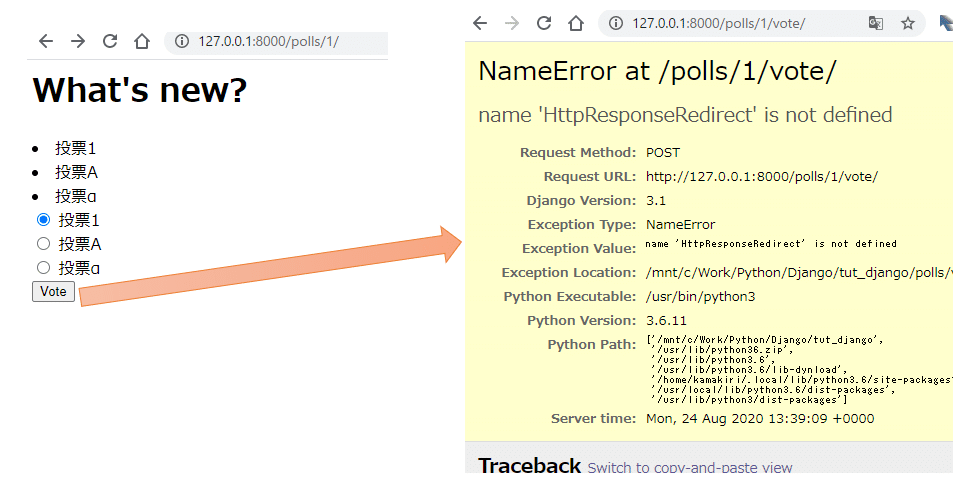The width and height of the screenshot is (957, 485).
Task: Reload the polls/1/ page in left browser
Action: tap(110, 41)
